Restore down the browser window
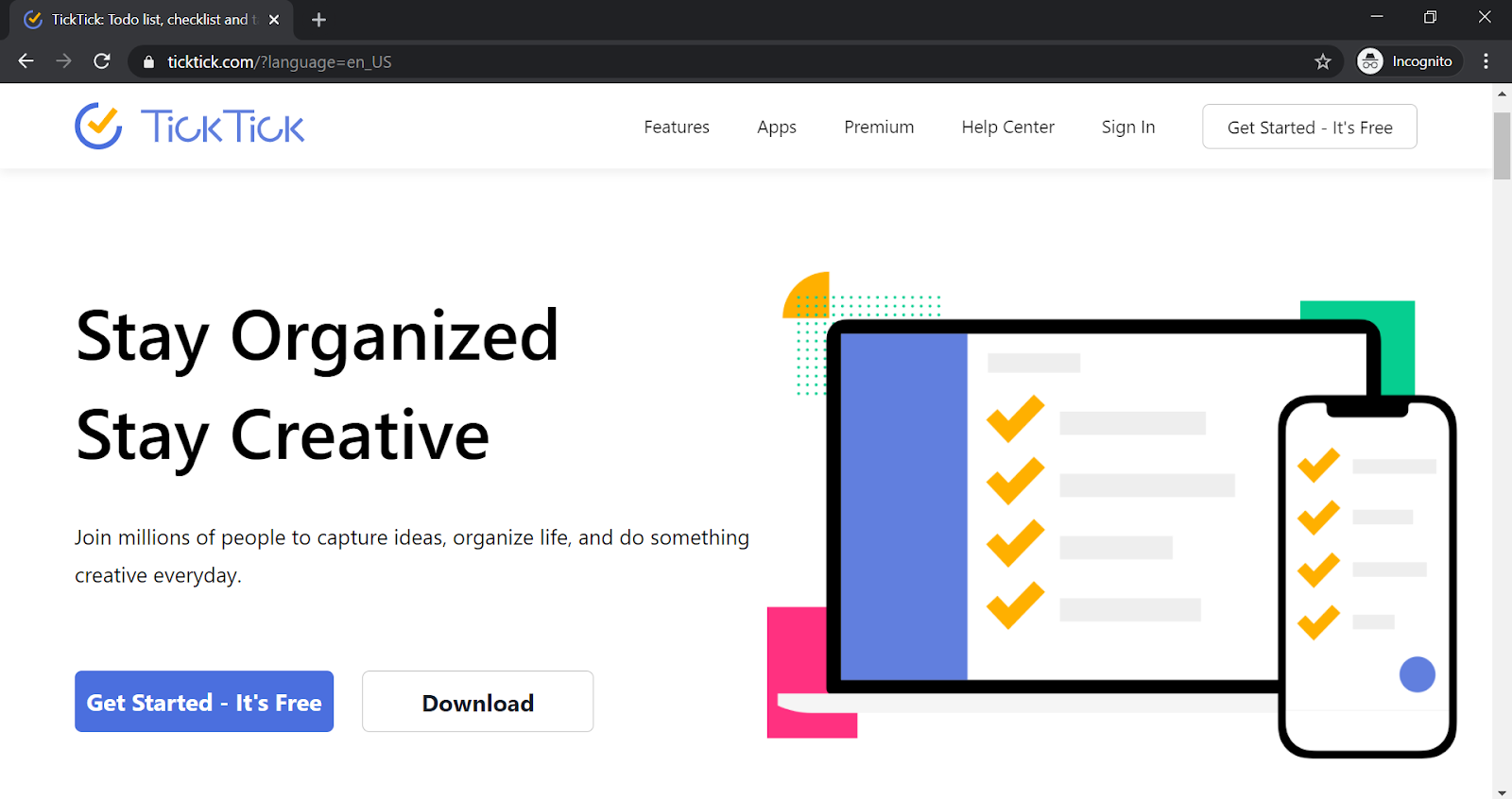Viewport: 1512px width, 799px height. click(x=1431, y=17)
